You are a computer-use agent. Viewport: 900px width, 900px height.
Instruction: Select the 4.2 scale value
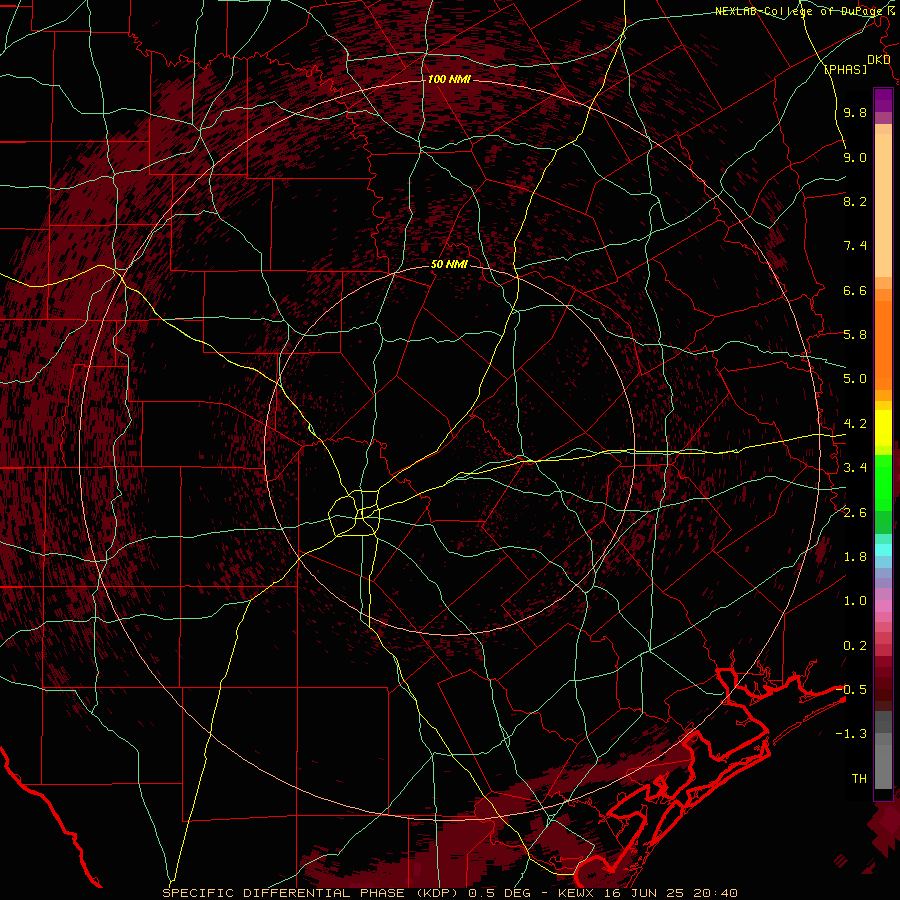pos(855,424)
